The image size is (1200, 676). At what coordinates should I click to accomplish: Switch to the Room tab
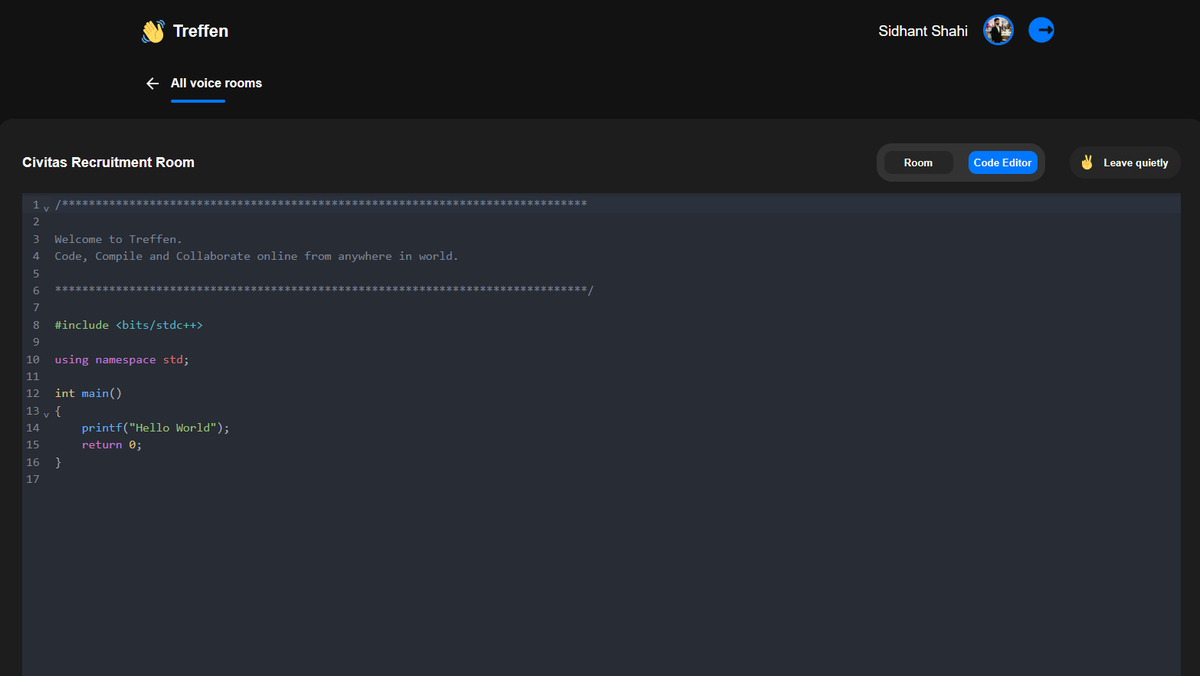[918, 162]
